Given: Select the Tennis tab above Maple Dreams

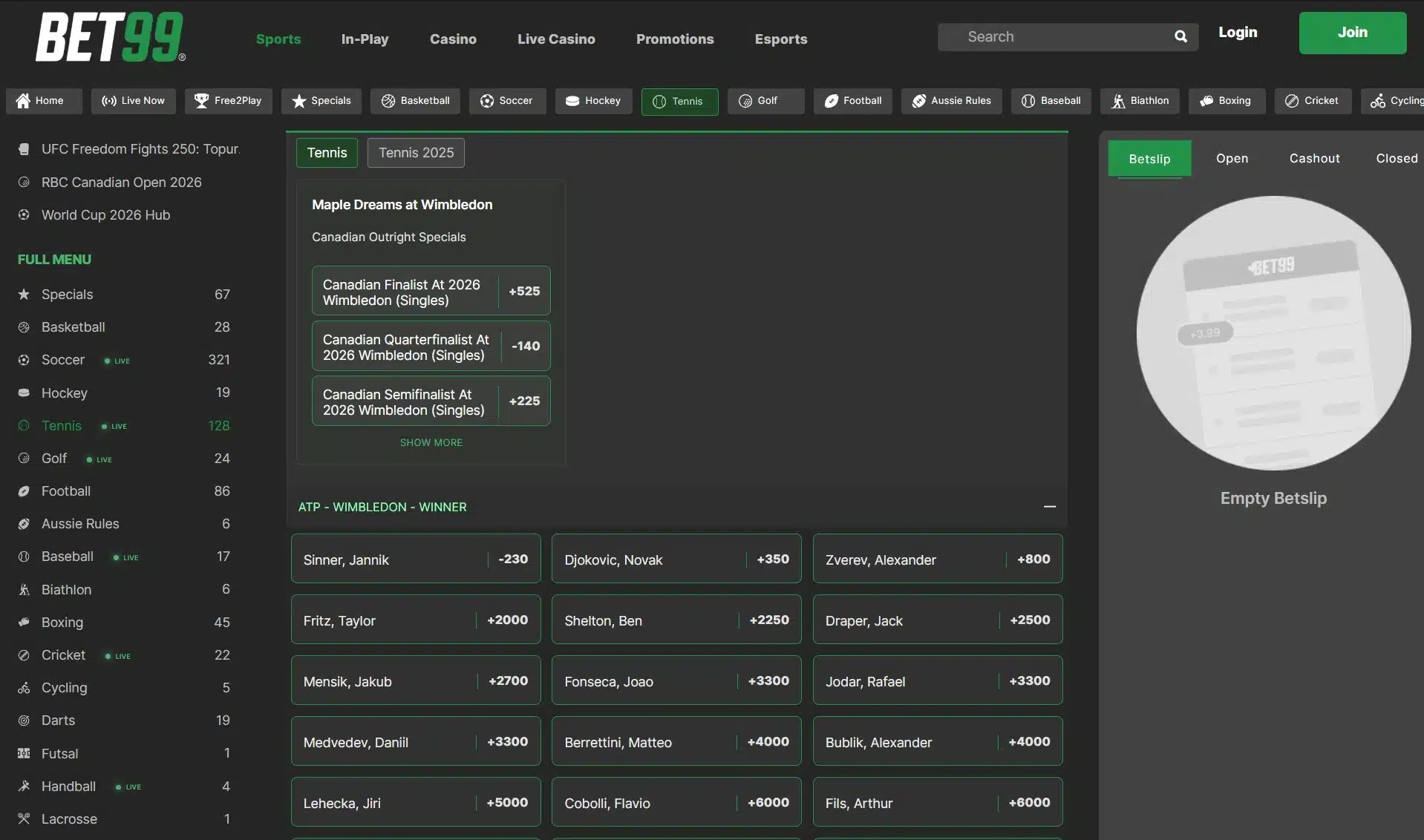Looking at the screenshot, I should [327, 153].
